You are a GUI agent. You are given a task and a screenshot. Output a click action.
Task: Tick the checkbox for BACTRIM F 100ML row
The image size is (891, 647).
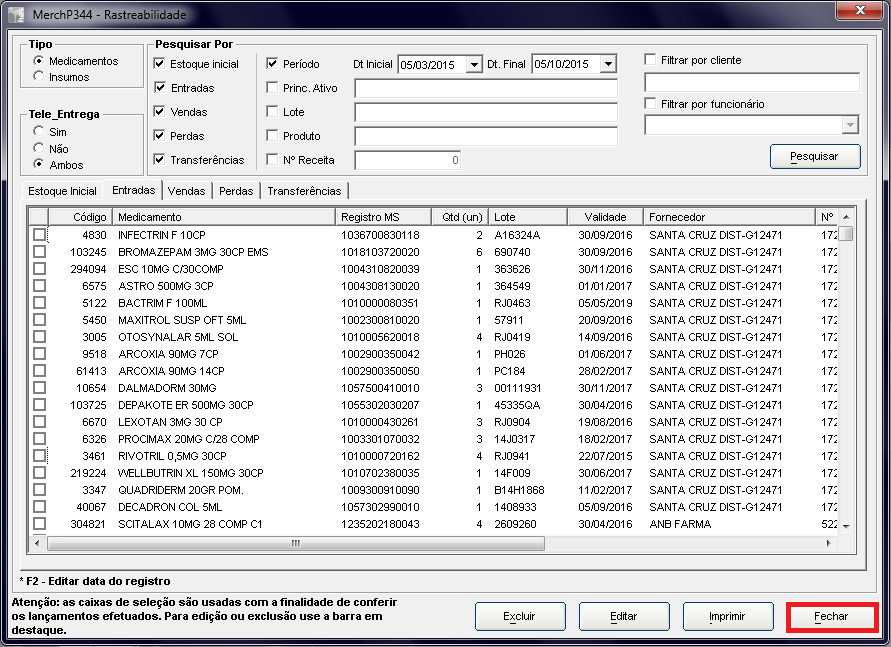coord(39,303)
